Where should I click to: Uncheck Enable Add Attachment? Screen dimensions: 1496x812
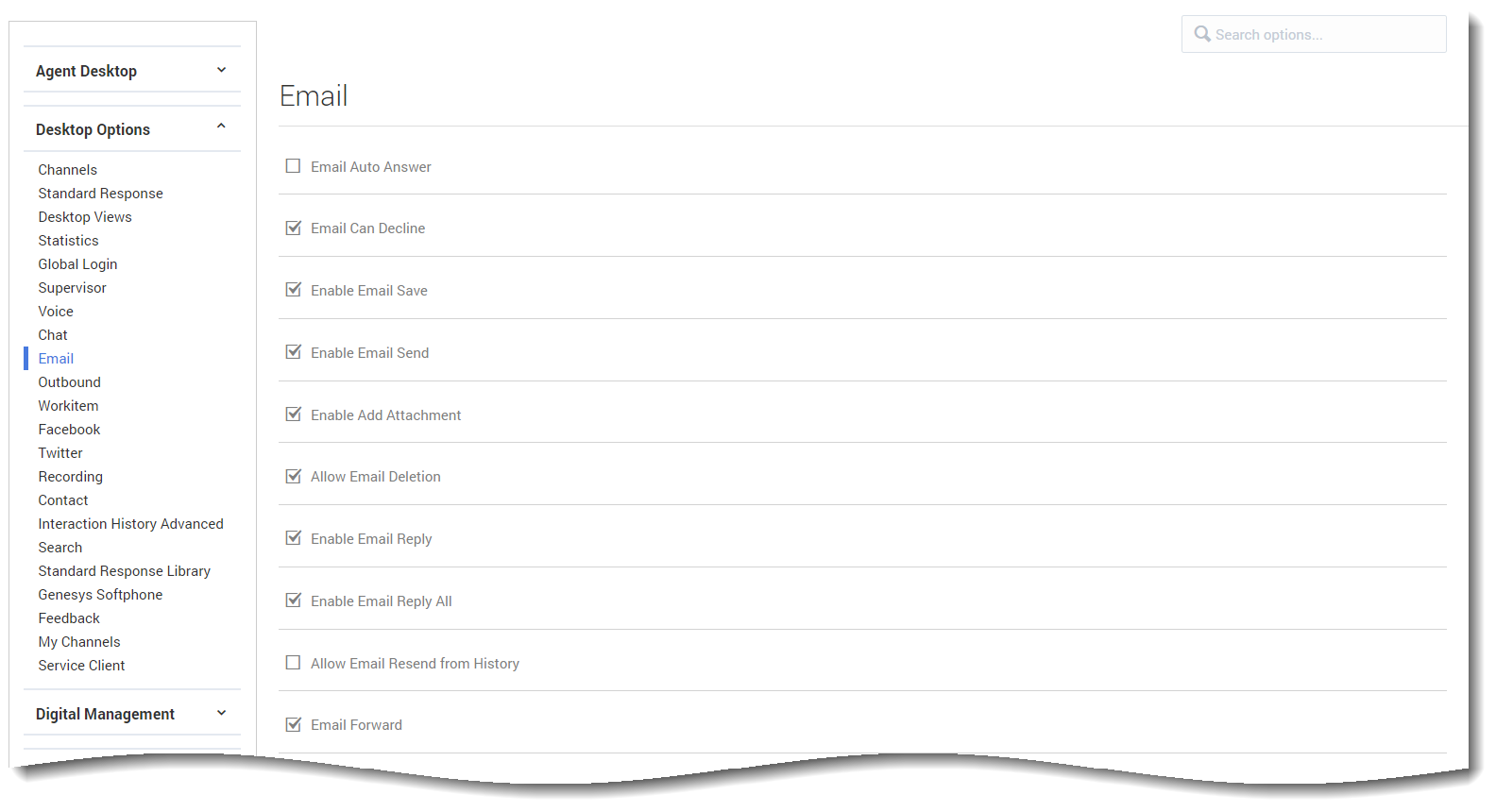(x=294, y=414)
